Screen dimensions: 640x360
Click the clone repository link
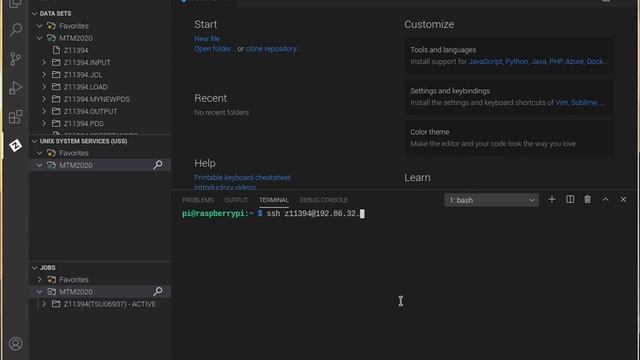pyautogui.click(x=272, y=49)
